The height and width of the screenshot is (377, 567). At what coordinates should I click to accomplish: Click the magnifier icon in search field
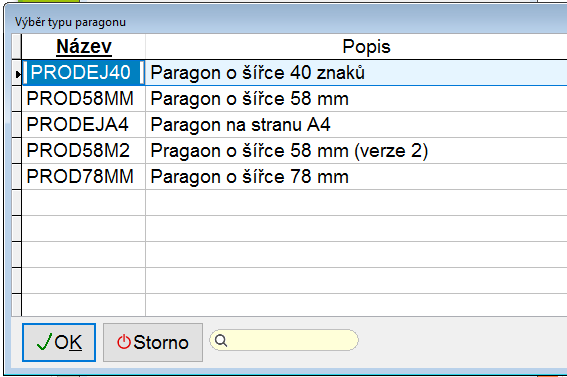[x=221, y=340]
